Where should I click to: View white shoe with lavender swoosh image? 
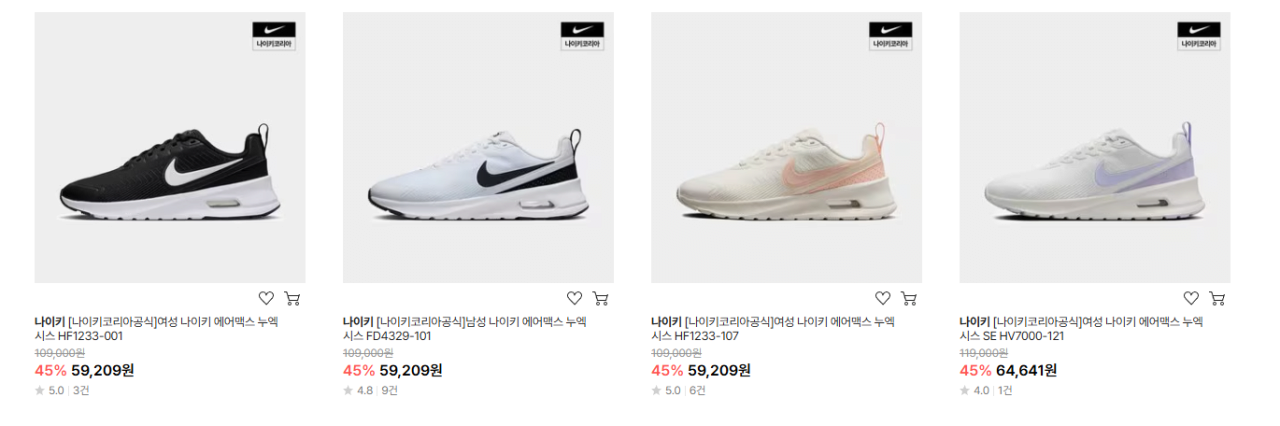pyautogui.click(x=1095, y=147)
